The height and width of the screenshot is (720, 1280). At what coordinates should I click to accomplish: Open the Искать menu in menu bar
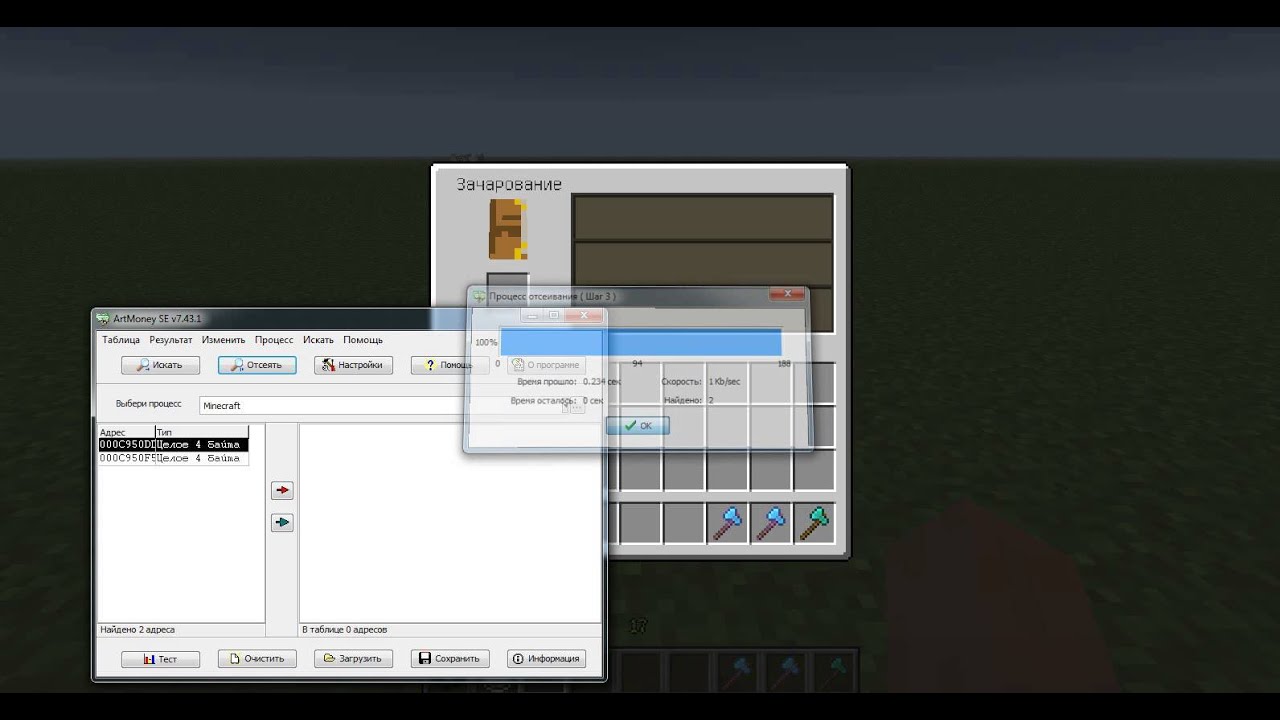[318, 340]
